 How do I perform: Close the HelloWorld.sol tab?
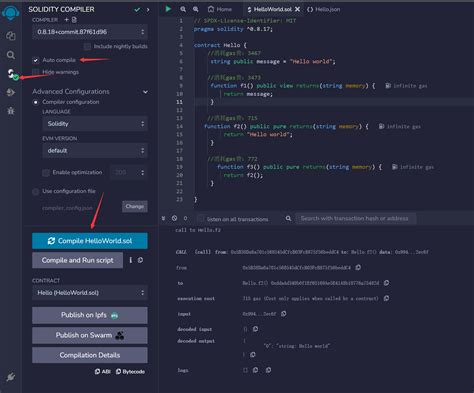coord(298,9)
